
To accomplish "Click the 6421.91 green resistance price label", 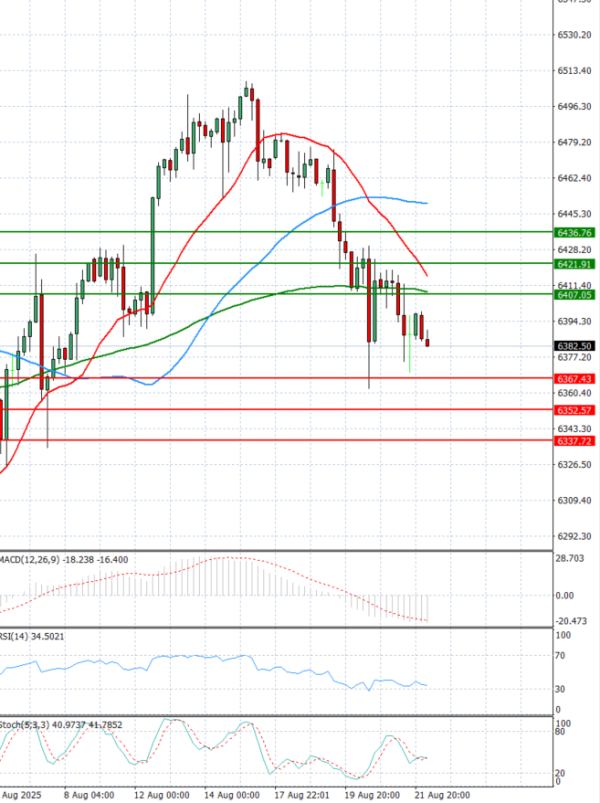I will click(x=574, y=264).
